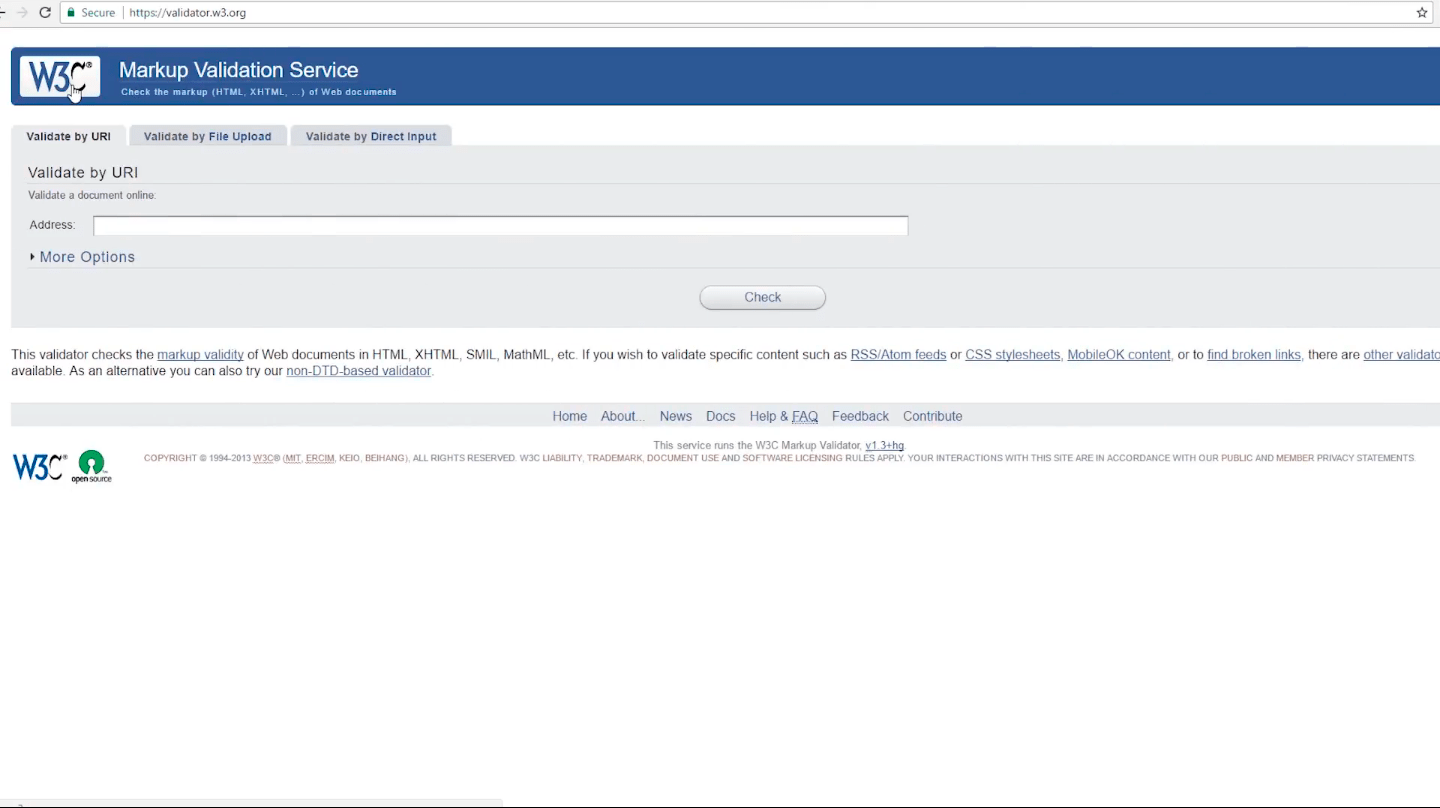
Task: Click the ERCIM link in copyright notice
Action: tap(320, 458)
